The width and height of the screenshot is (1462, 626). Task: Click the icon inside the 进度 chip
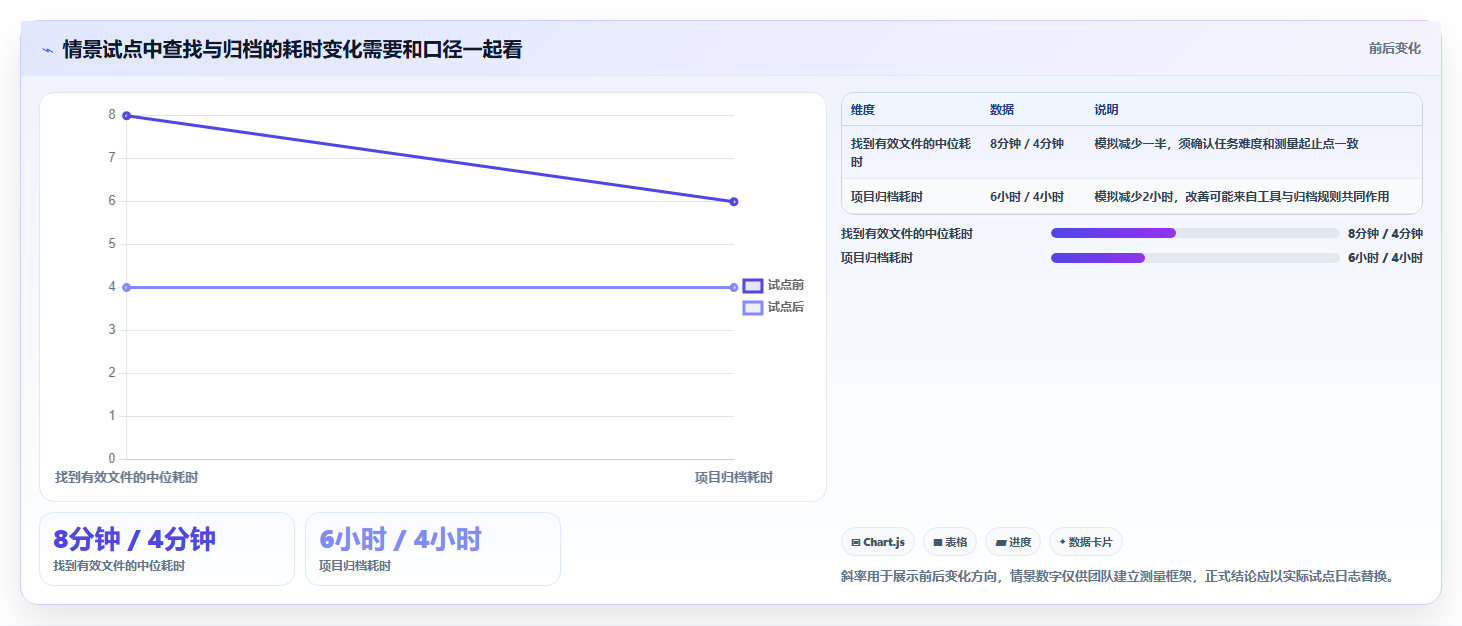(999, 542)
